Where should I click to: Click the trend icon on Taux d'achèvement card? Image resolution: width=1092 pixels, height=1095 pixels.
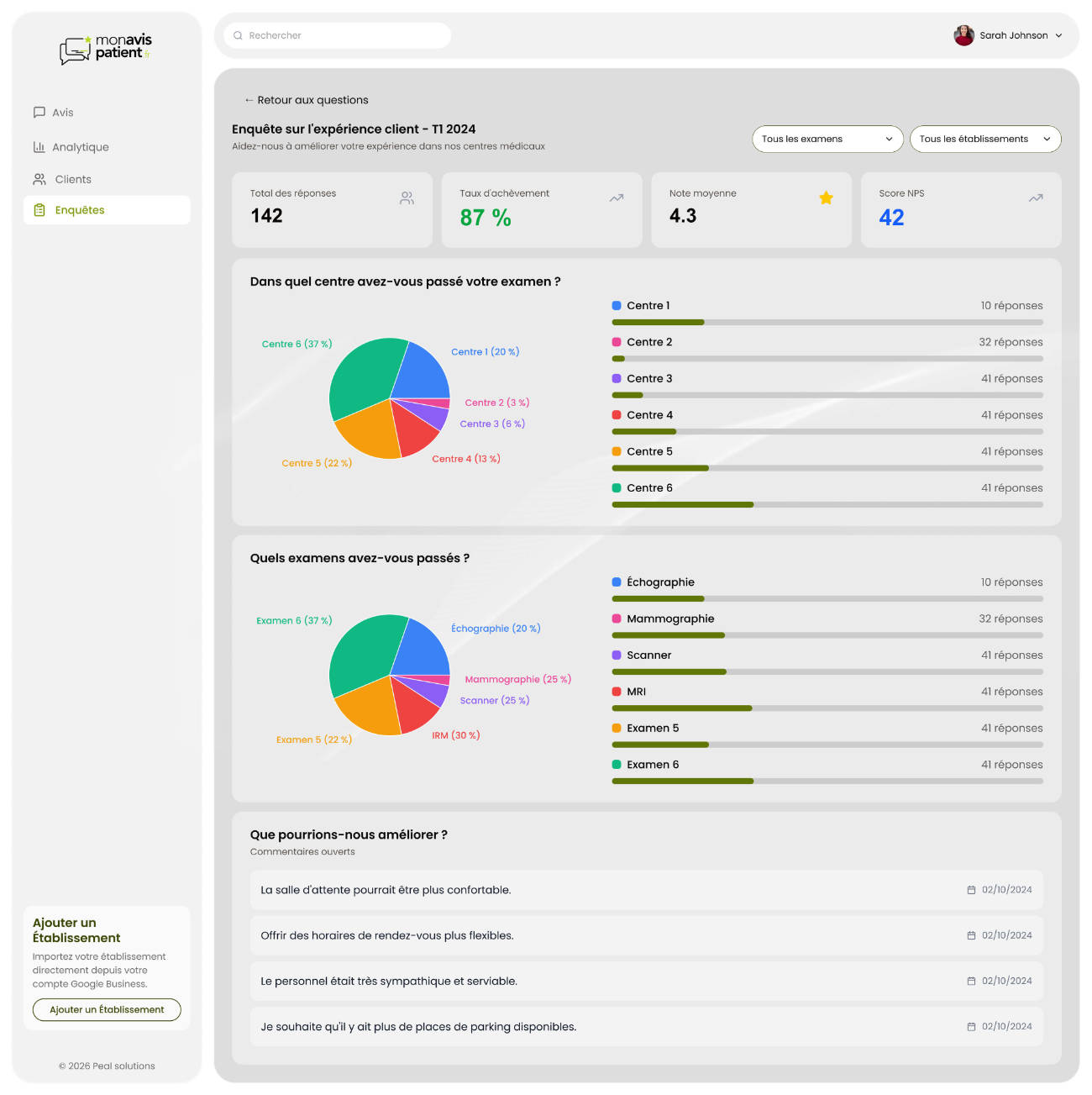click(x=616, y=197)
